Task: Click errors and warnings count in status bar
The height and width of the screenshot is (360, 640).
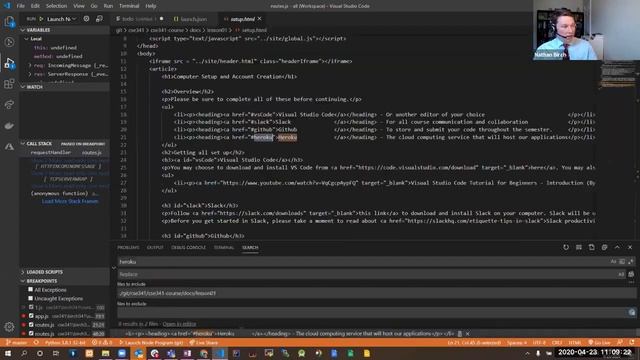Action: click(102, 343)
